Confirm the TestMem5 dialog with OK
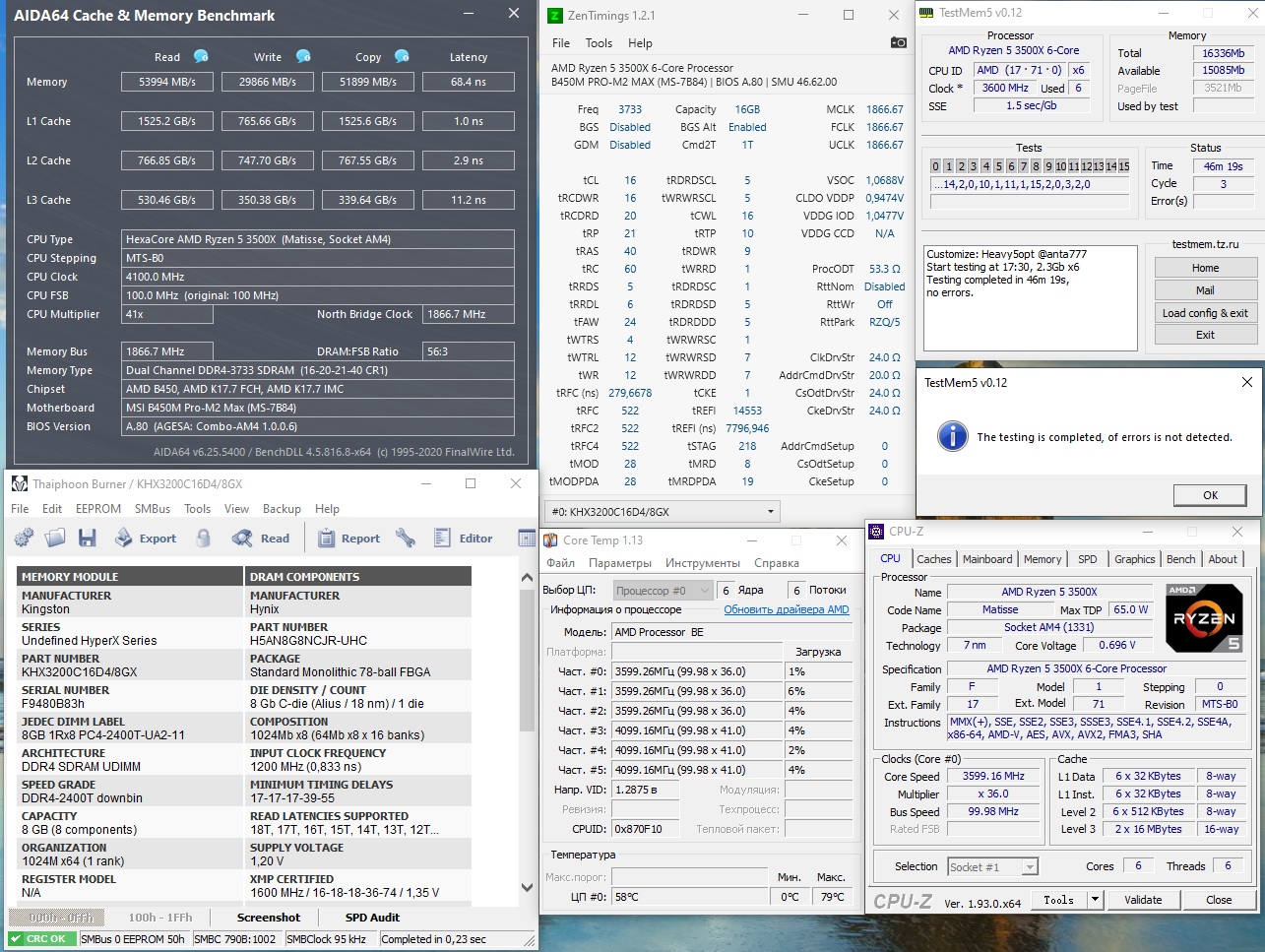The image size is (1265, 952). tap(1210, 495)
